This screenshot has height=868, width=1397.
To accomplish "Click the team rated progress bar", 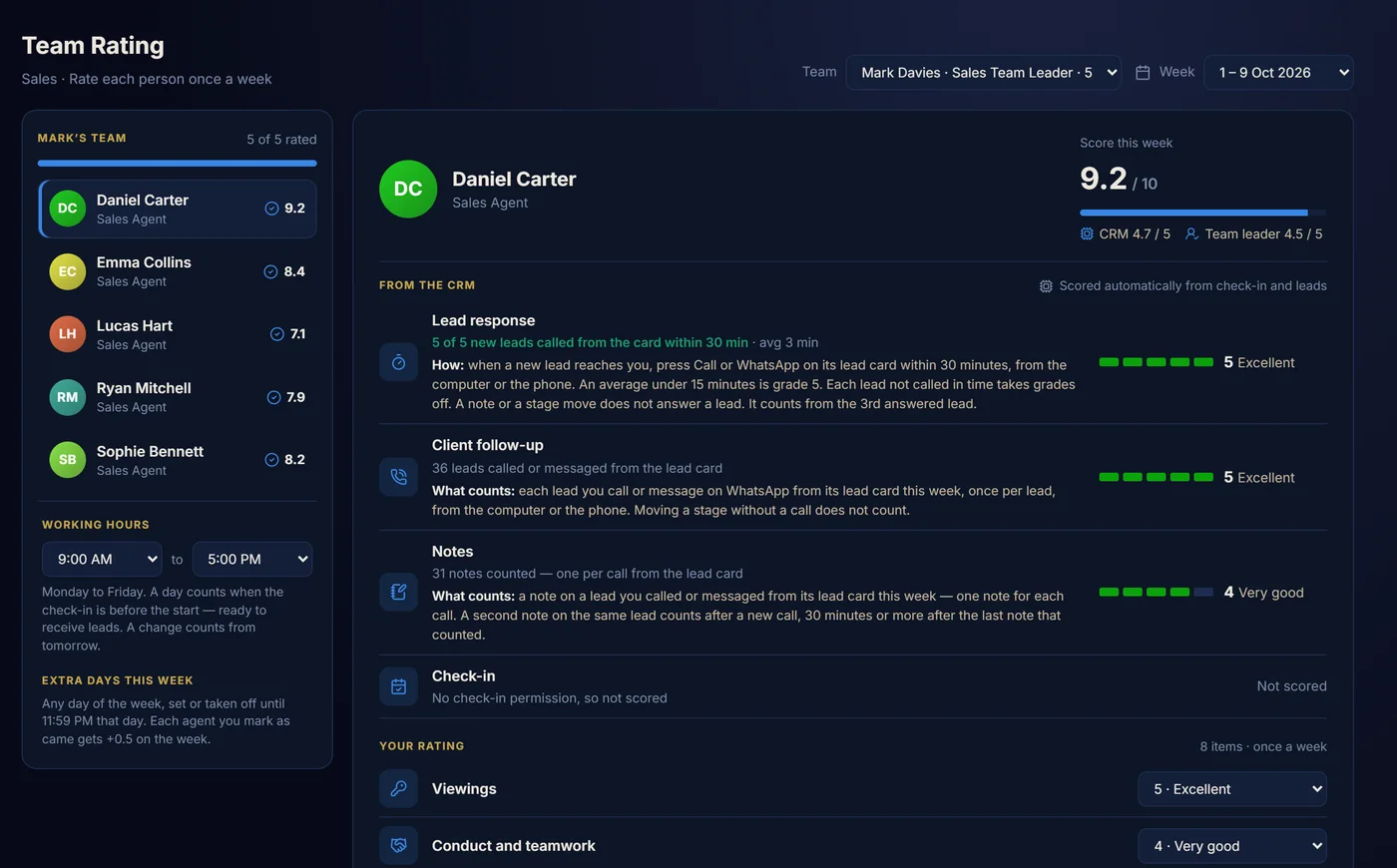I will point(178,163).
